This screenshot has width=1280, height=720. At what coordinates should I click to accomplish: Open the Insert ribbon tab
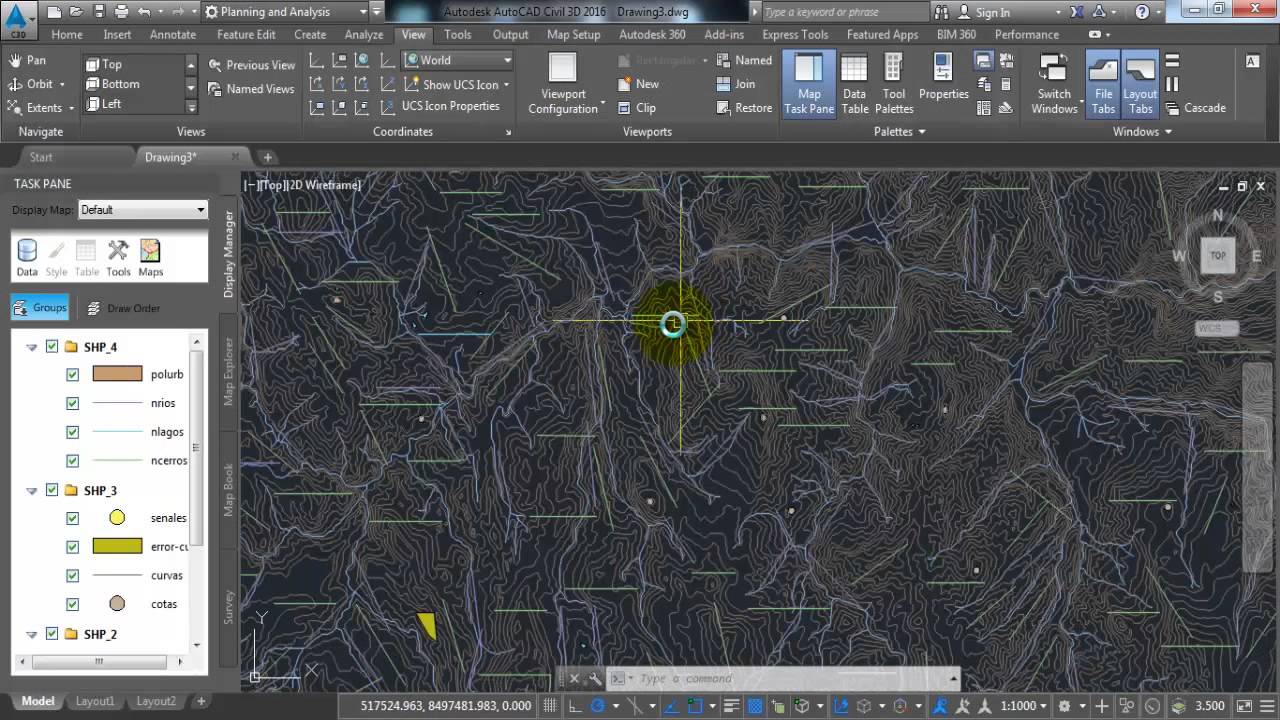pos(117,34)
